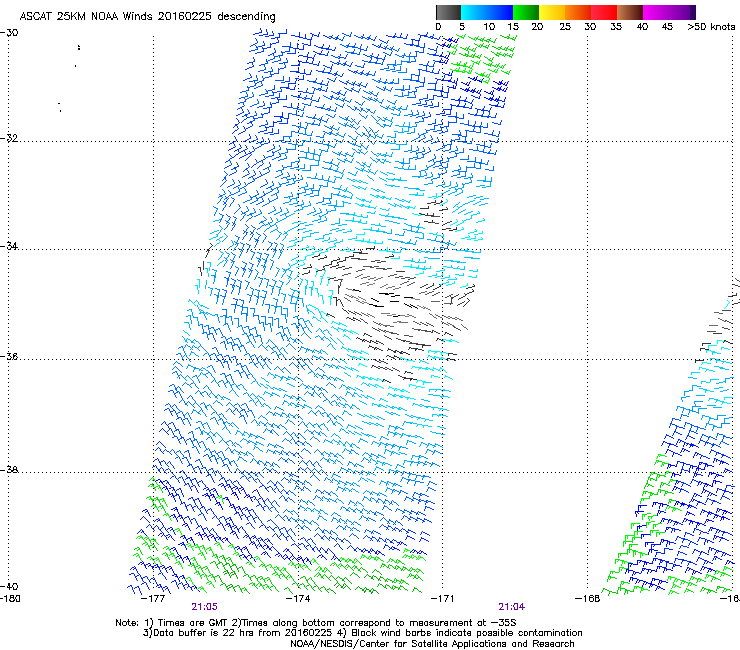Viewport: 740px width, 650px height.
Task: Click the '25' label under color scale
Action: [x=565, y=27]
